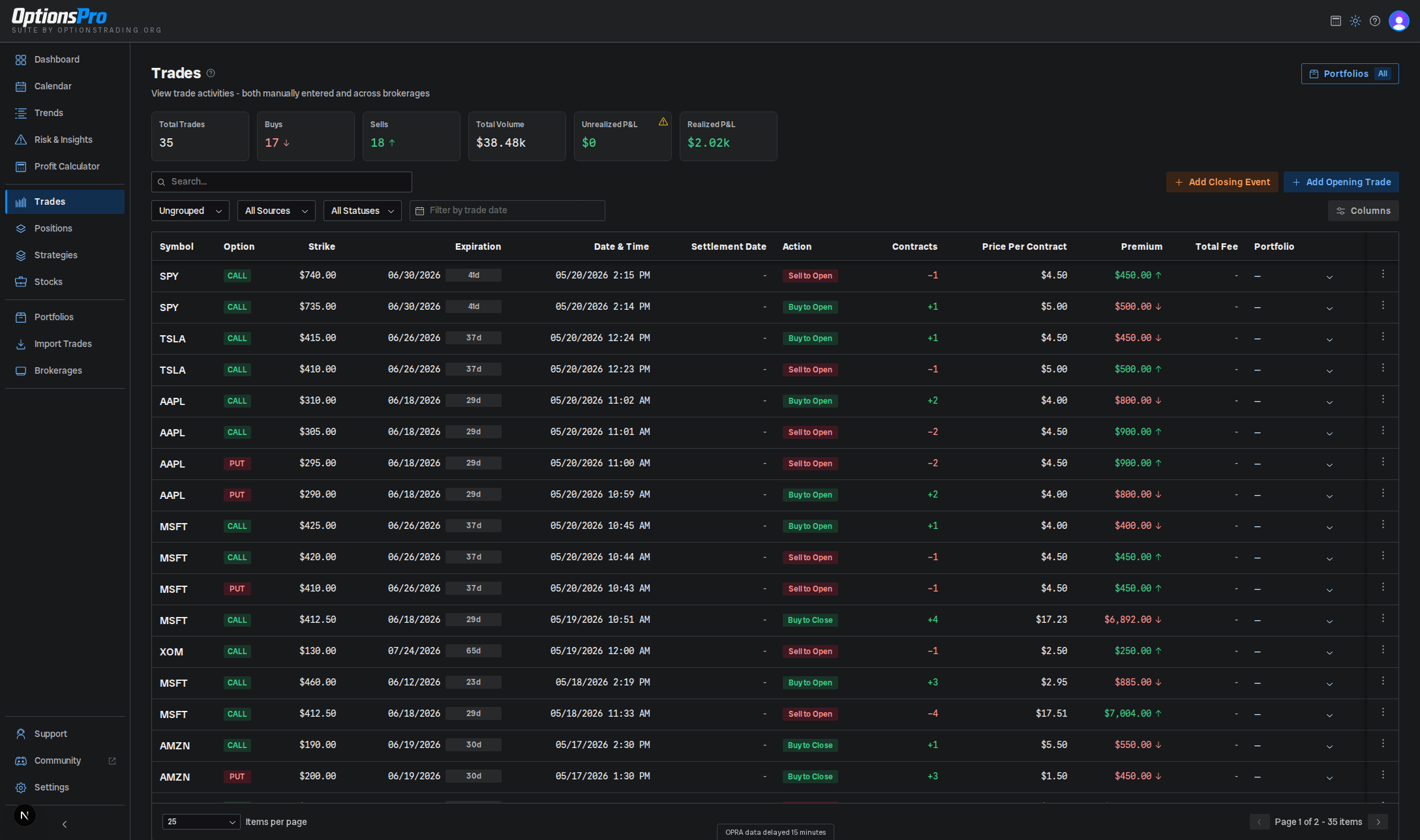
Task: Open Stocks in sidebar
Action: click(65, 282)
